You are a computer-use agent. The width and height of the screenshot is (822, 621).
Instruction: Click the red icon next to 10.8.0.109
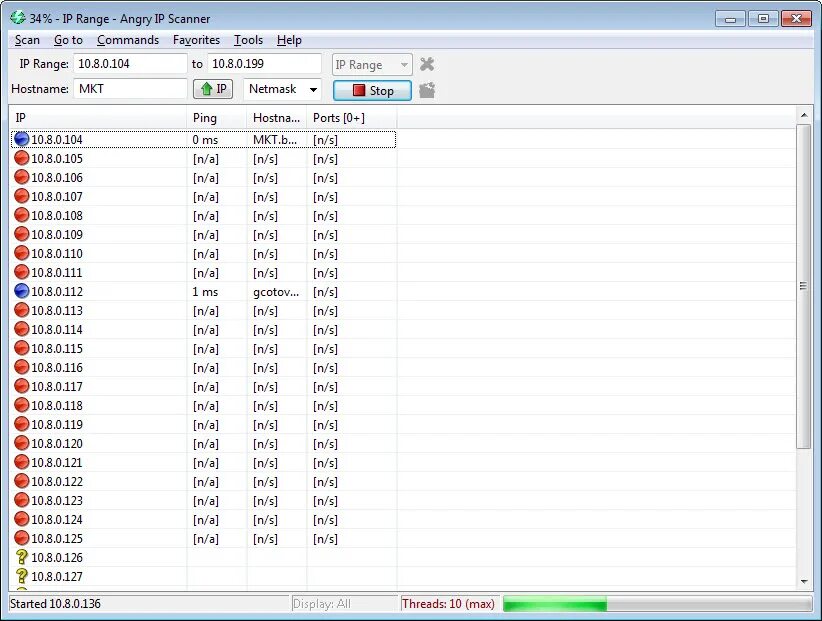[x=21, y=234]
